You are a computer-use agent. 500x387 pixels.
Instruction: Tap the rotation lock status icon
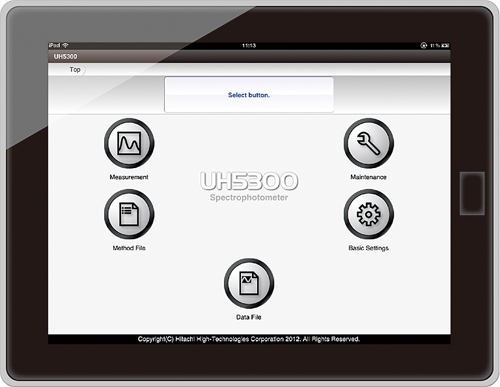[423, 45]
